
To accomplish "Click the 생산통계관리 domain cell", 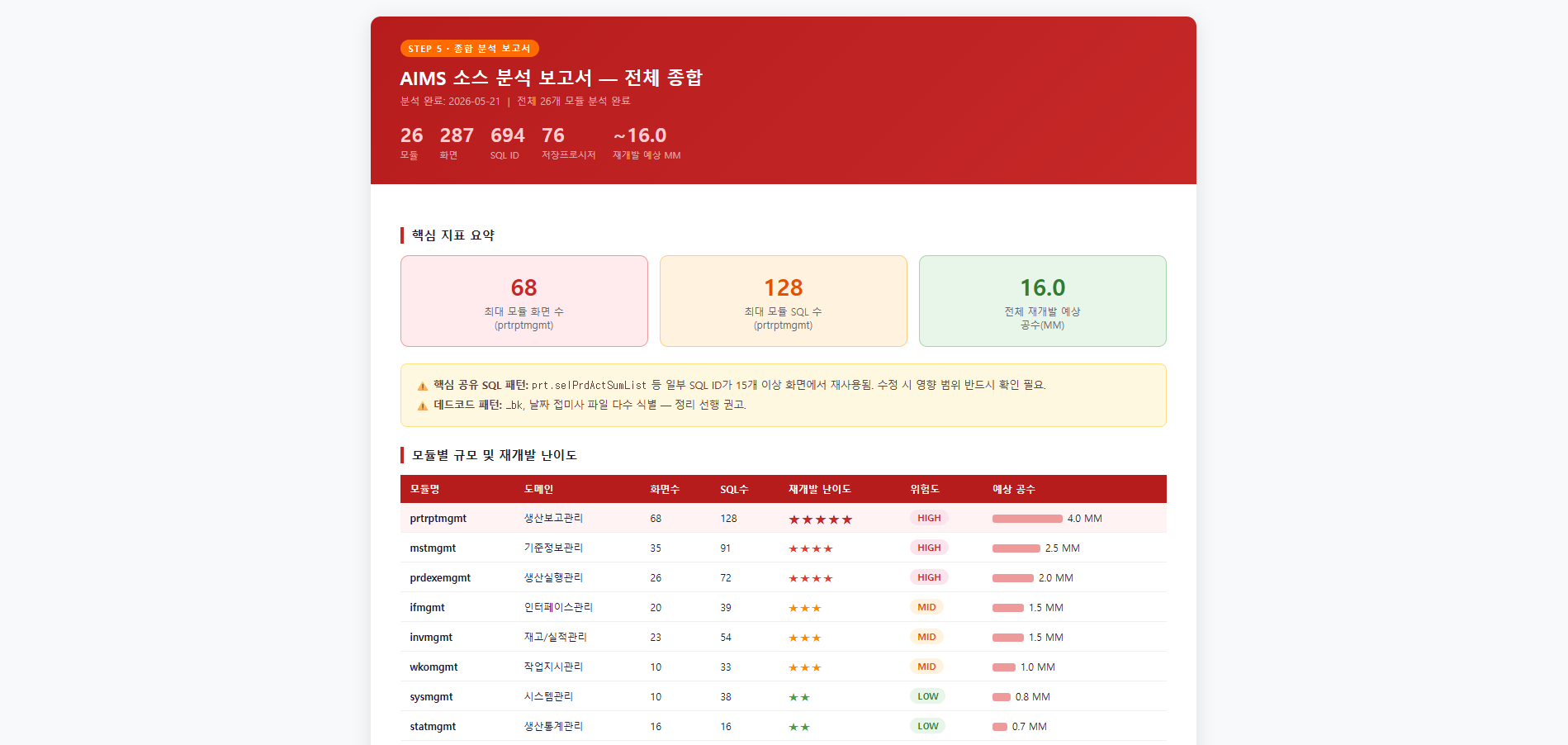I will click(x=553, y=727).
